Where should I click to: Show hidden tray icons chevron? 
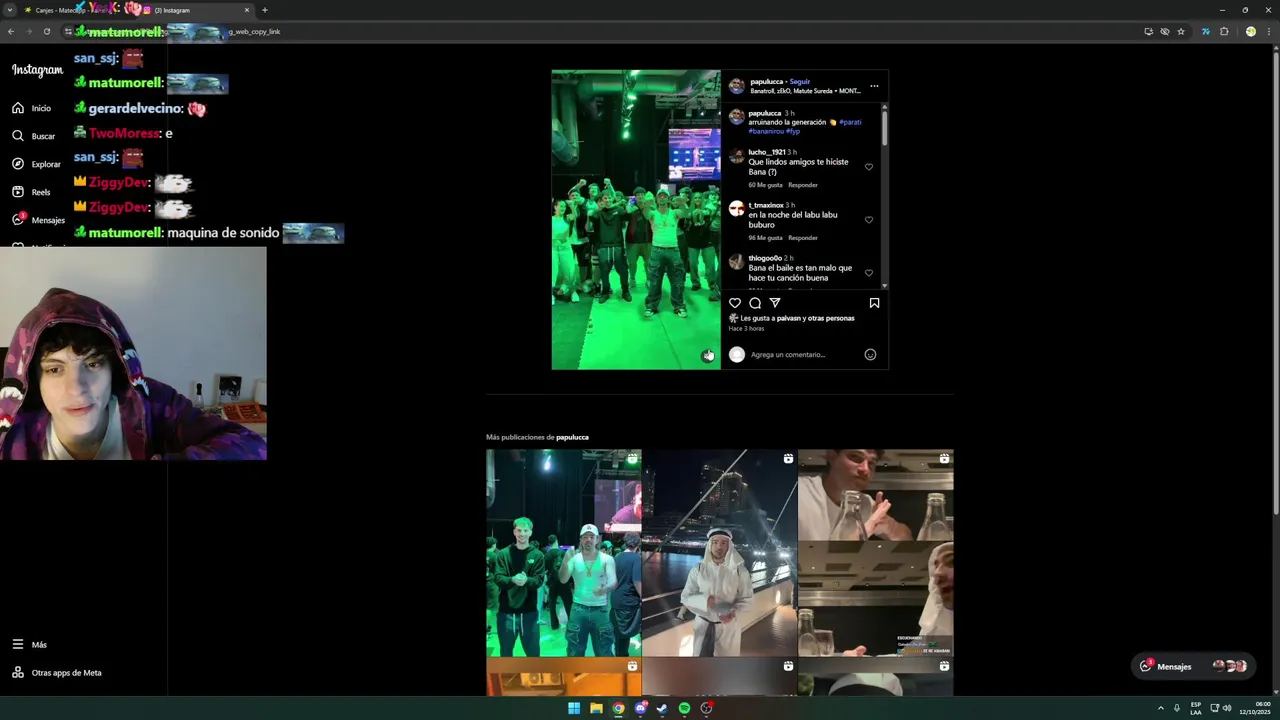pyautogui.click(x=1161, y=708)
